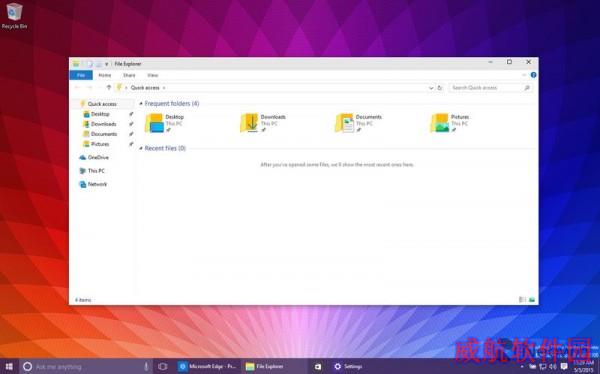Refresh the Quick access view
The image size is (600, 374).
(440, 88)
